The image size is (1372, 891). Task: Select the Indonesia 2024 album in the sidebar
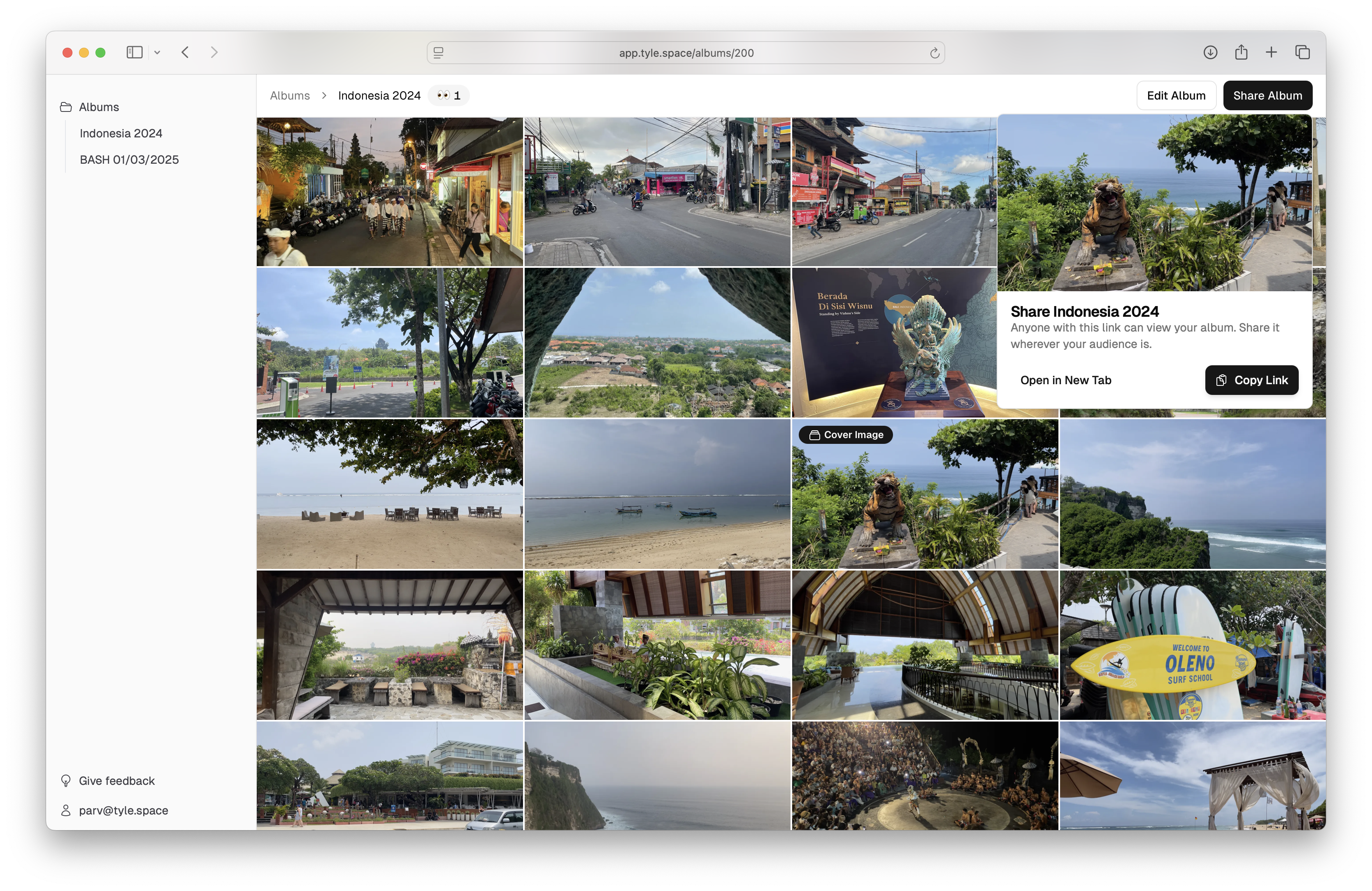(x=121, y=134)
